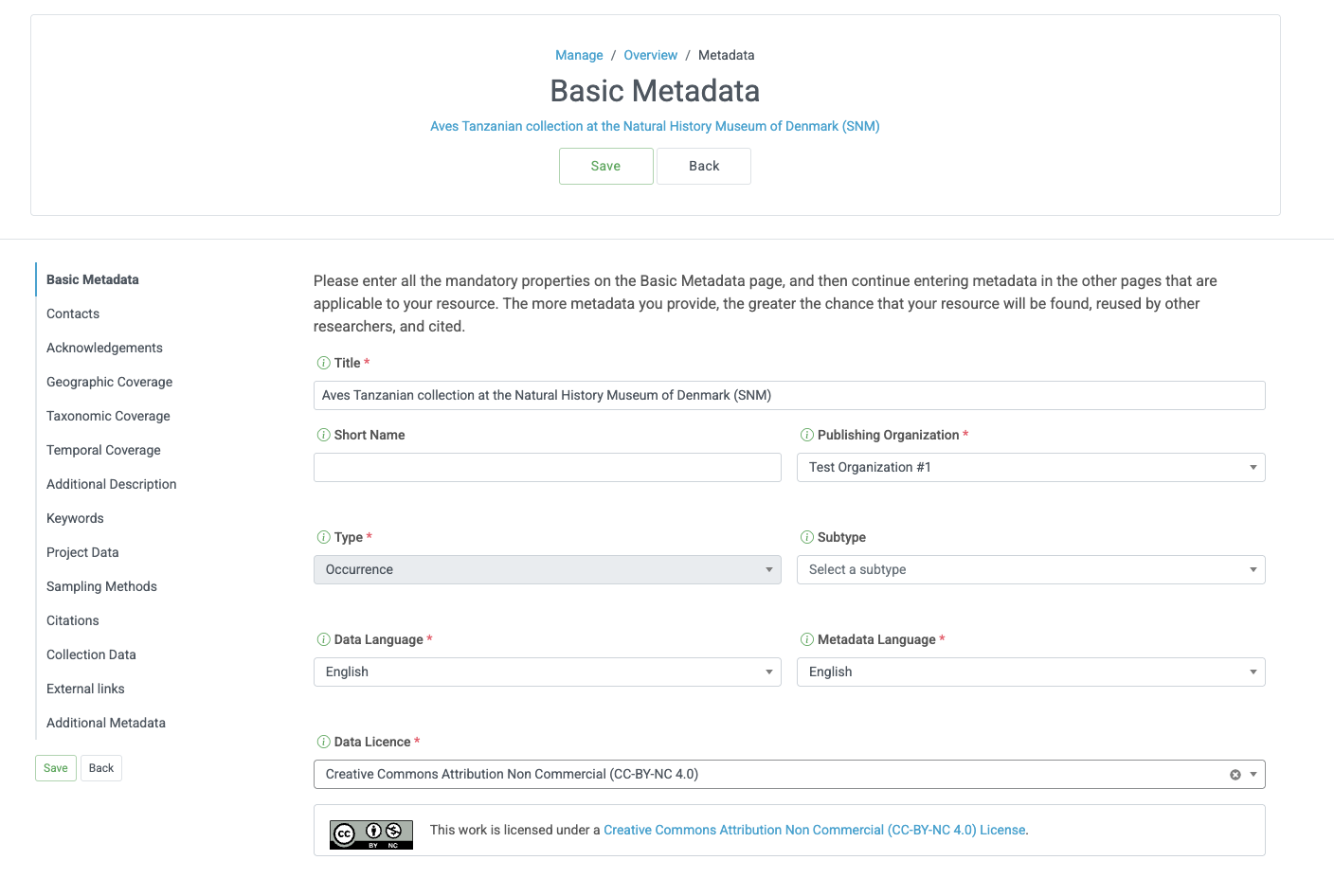Follow the Overview breadcrumb link
This screenshot has width=1334, height=896.
pos(650,55)
